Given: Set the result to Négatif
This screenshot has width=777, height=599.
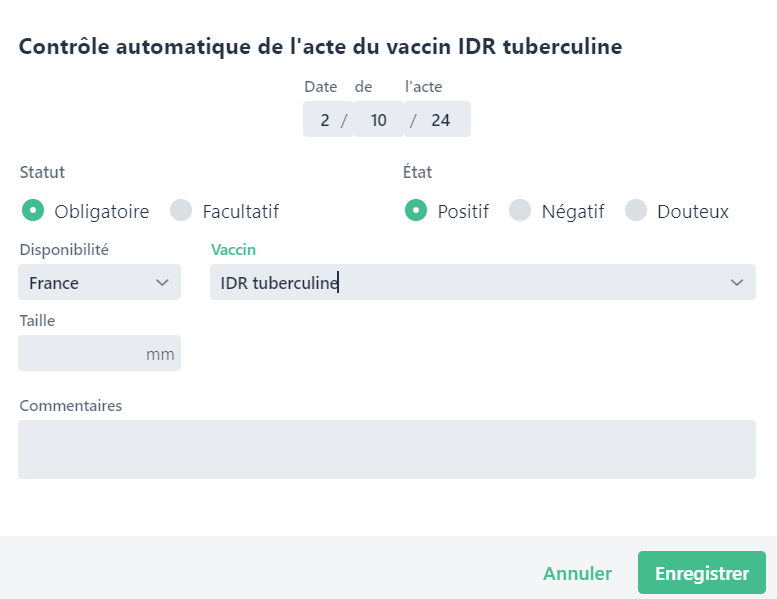Looking at the screenshot, I should (x=520, y=211).
